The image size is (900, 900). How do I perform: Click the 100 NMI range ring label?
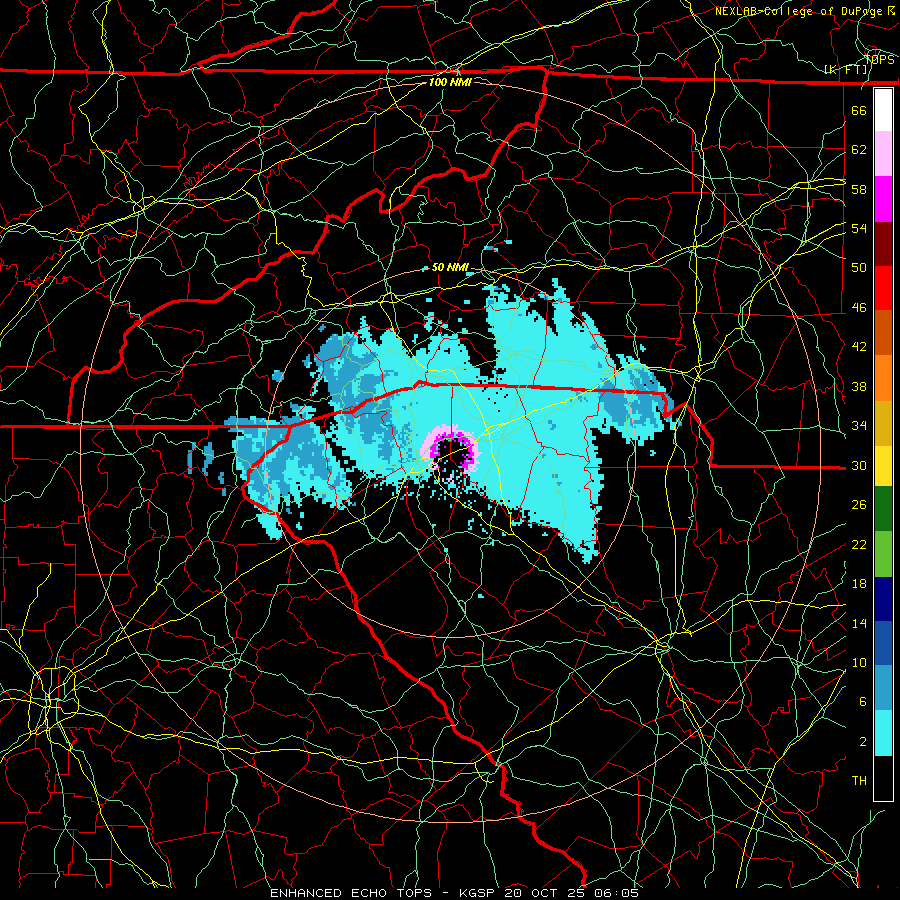click(450, 82)
